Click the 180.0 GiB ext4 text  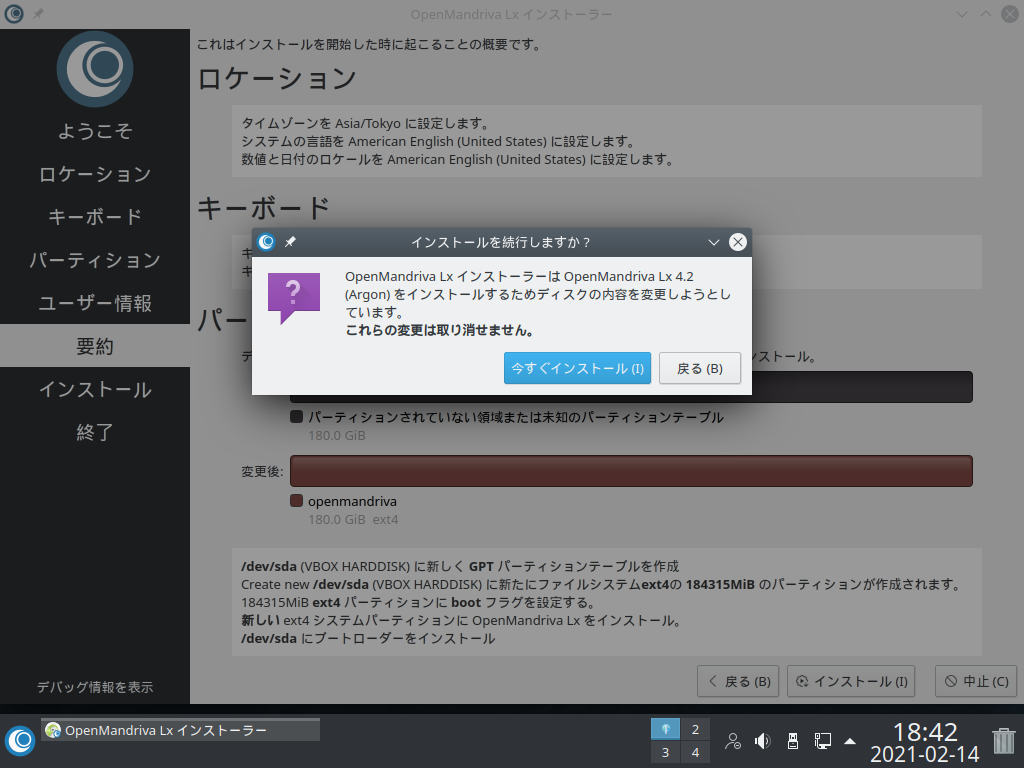(x=353, y=519)
